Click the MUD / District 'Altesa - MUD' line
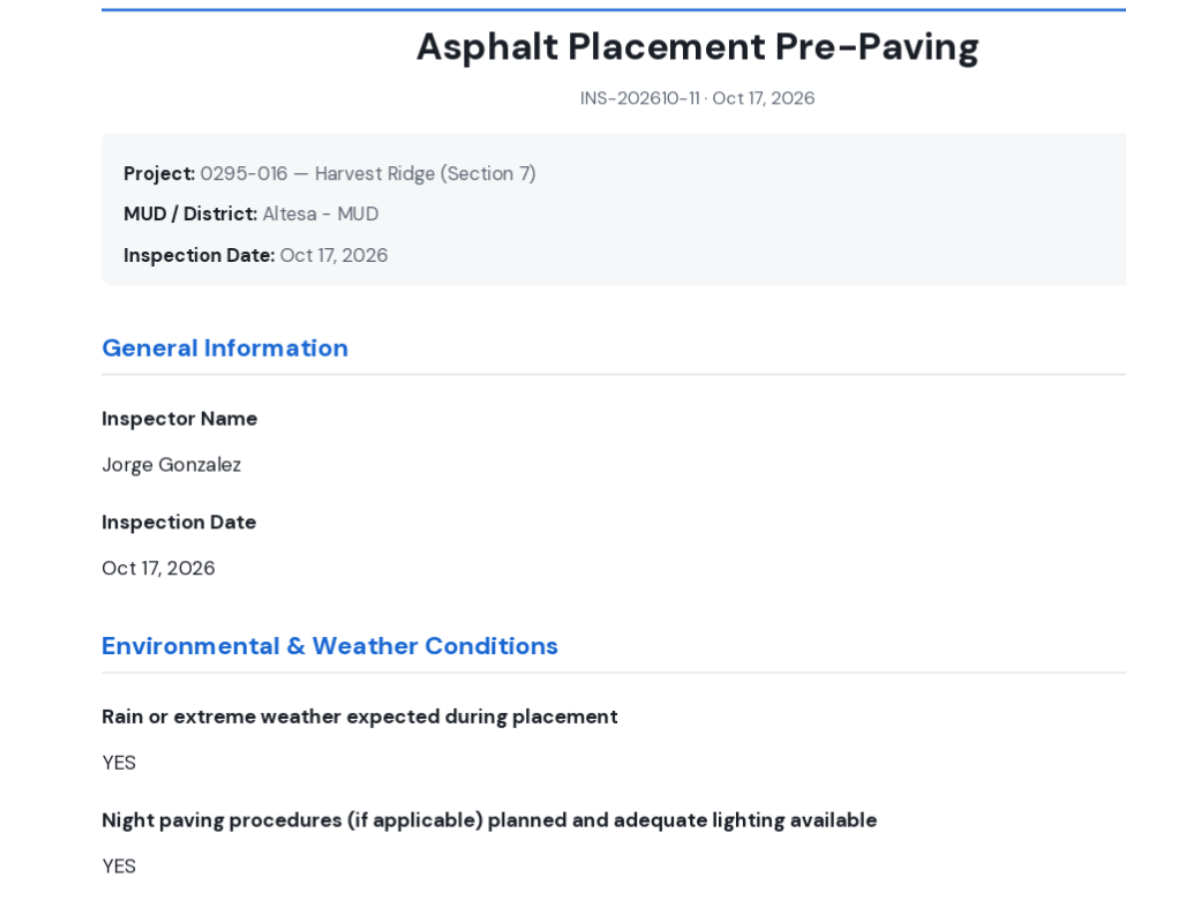The width and height of the screenshot is (1200, 900). (x=251, y=214)
